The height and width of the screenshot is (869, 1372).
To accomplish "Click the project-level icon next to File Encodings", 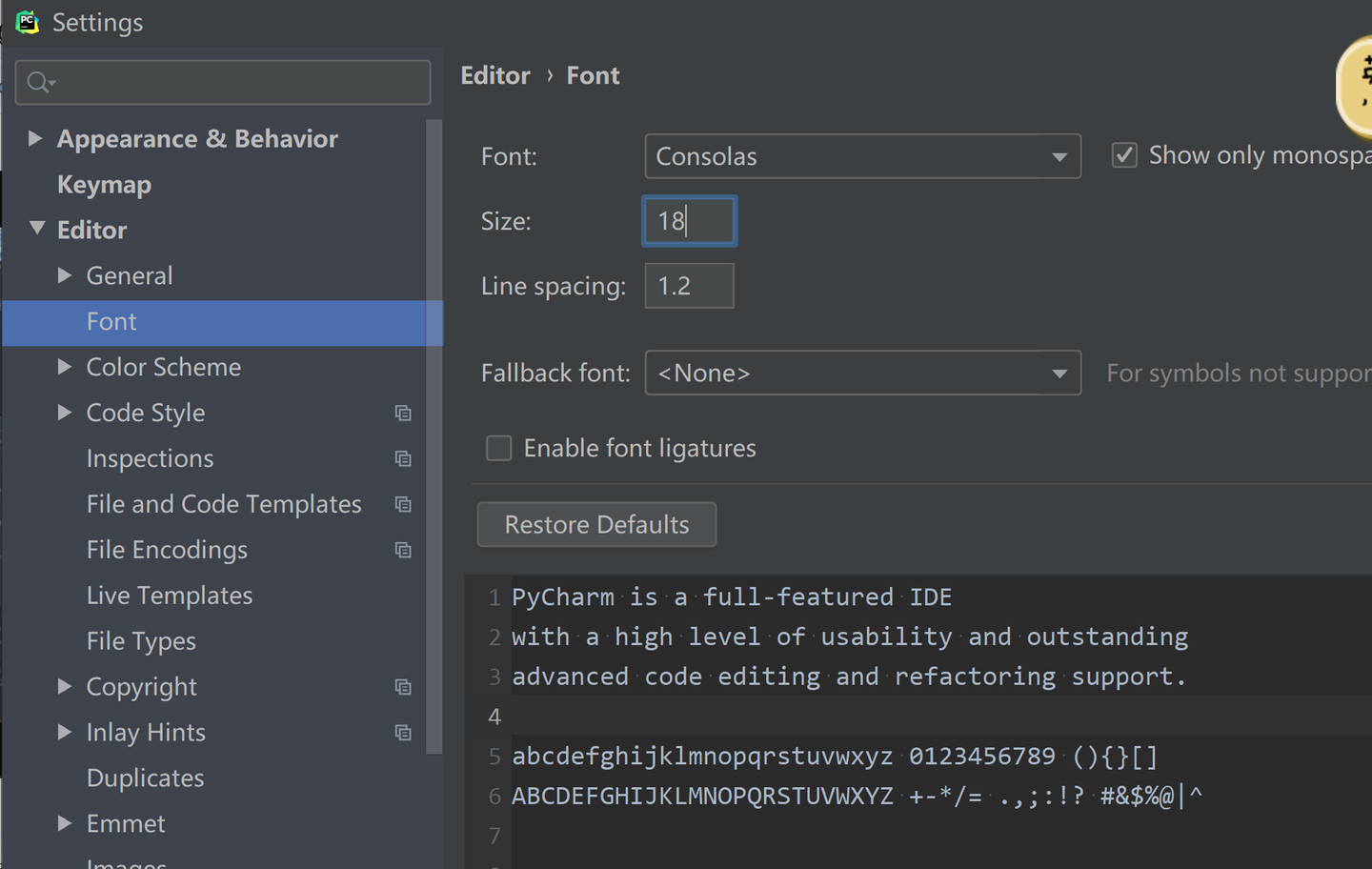I will [x=403, y=550].
